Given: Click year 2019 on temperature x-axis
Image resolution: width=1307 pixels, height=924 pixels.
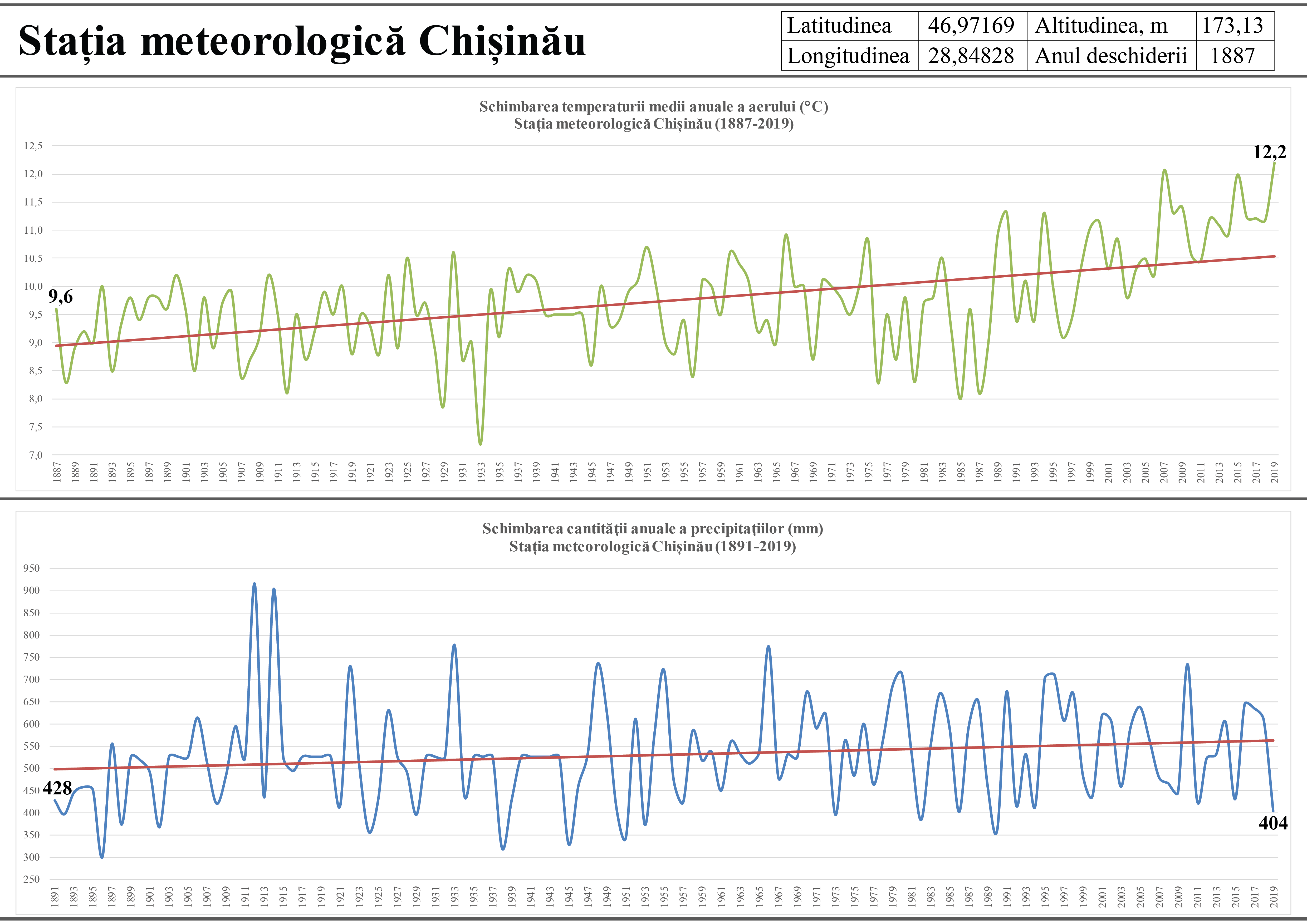Looking at the screenshot, I should click(1275, 472).
